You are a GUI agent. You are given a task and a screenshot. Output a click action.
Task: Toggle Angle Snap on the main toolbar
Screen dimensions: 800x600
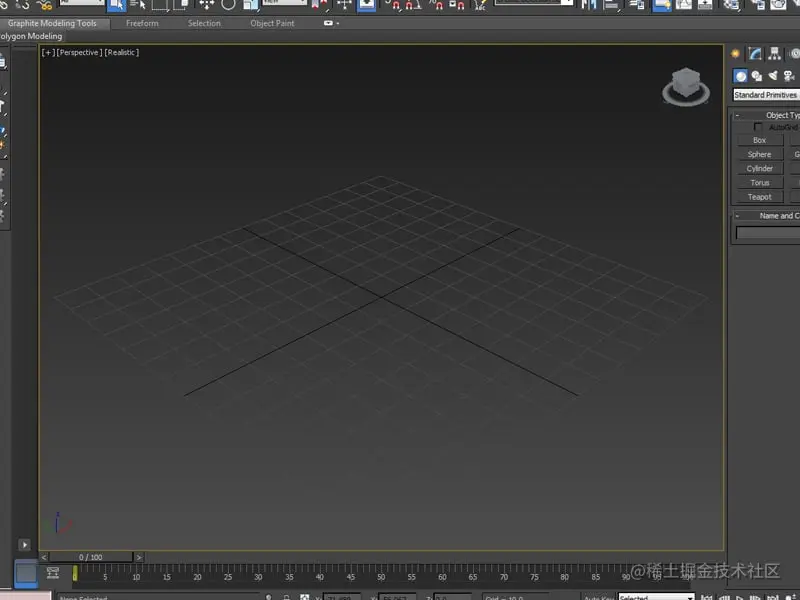tap(410, 6)
